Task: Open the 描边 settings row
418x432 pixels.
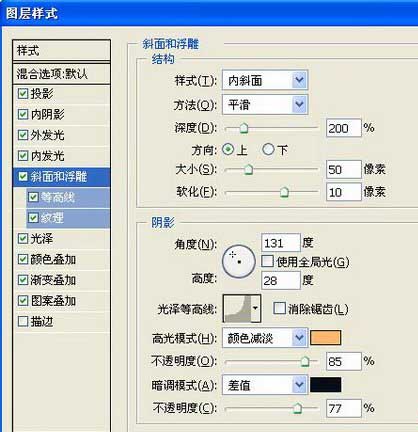Action: click(x=62, y=321)
